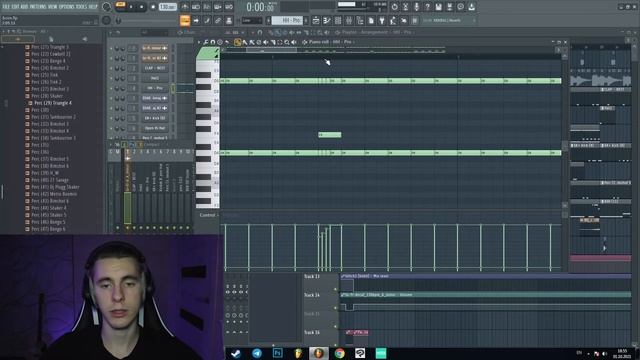Select the Open Hi Hat channel button
This screenshot has width=640, height=360.
[x=155, y=129]
